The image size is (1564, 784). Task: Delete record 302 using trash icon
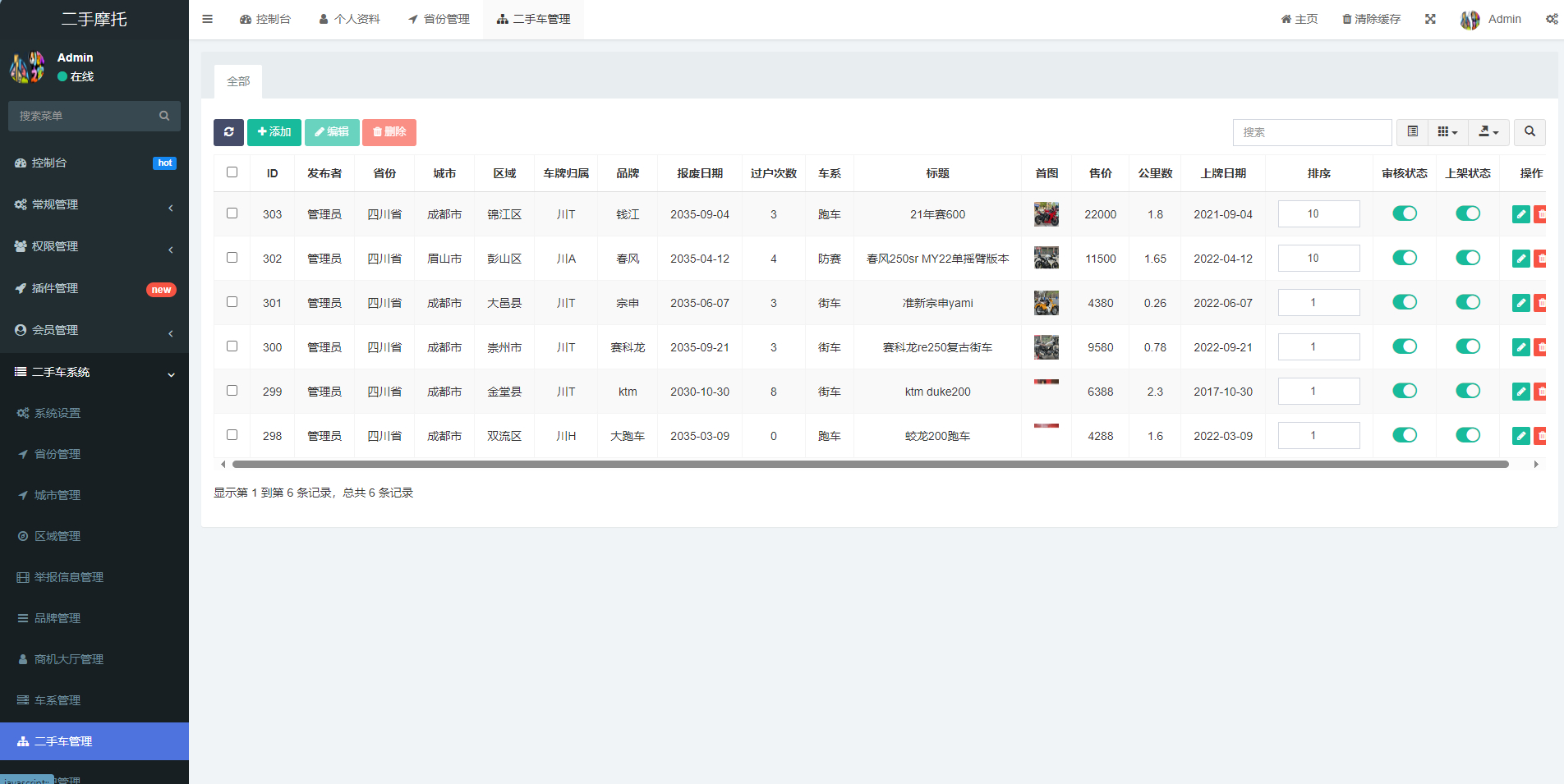1541,258
